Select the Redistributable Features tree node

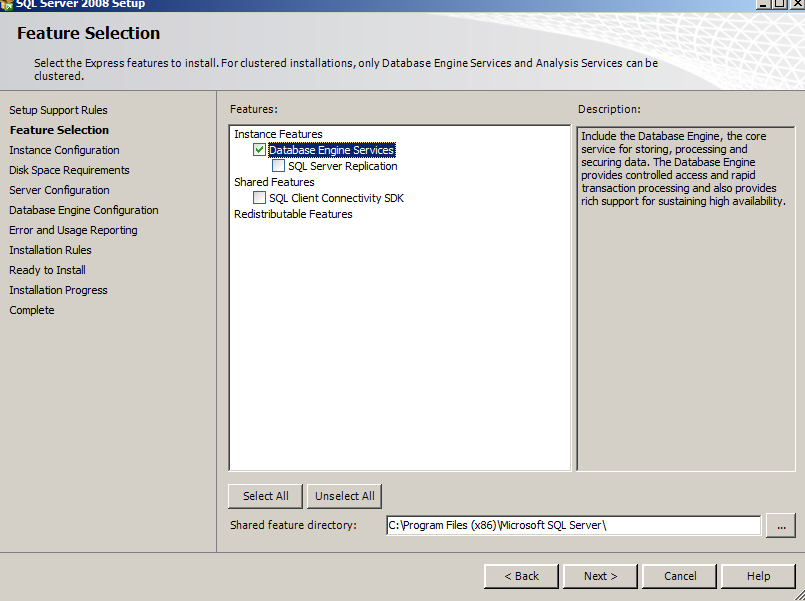(x=293, y=214)
